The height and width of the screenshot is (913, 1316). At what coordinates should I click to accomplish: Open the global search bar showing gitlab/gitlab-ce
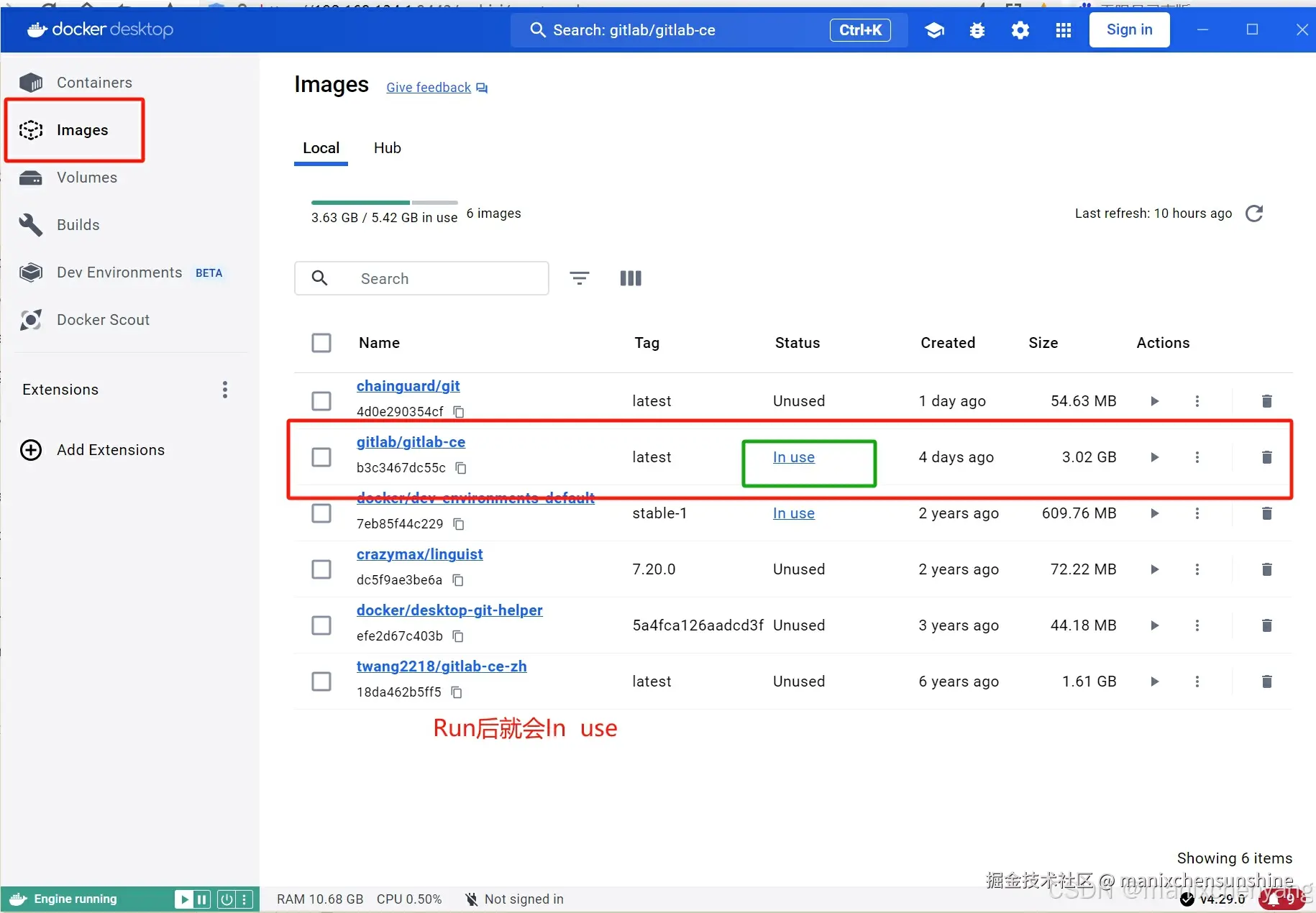(x=709, y=30)
